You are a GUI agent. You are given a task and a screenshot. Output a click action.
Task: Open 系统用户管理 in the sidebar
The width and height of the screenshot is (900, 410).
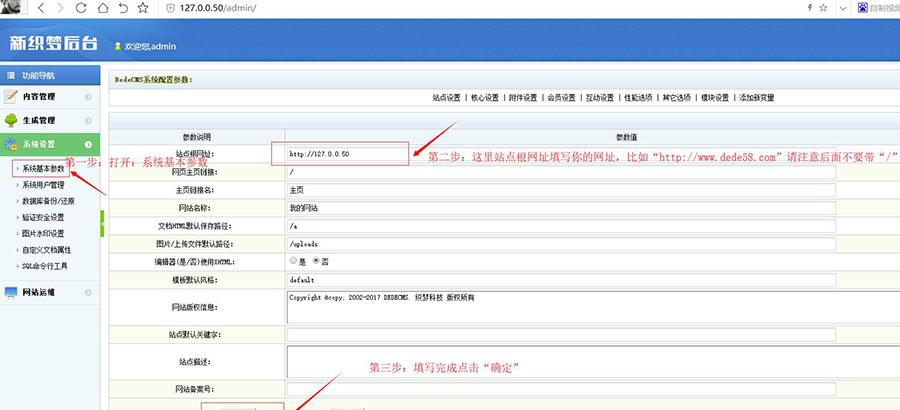(x=43, y=185)
